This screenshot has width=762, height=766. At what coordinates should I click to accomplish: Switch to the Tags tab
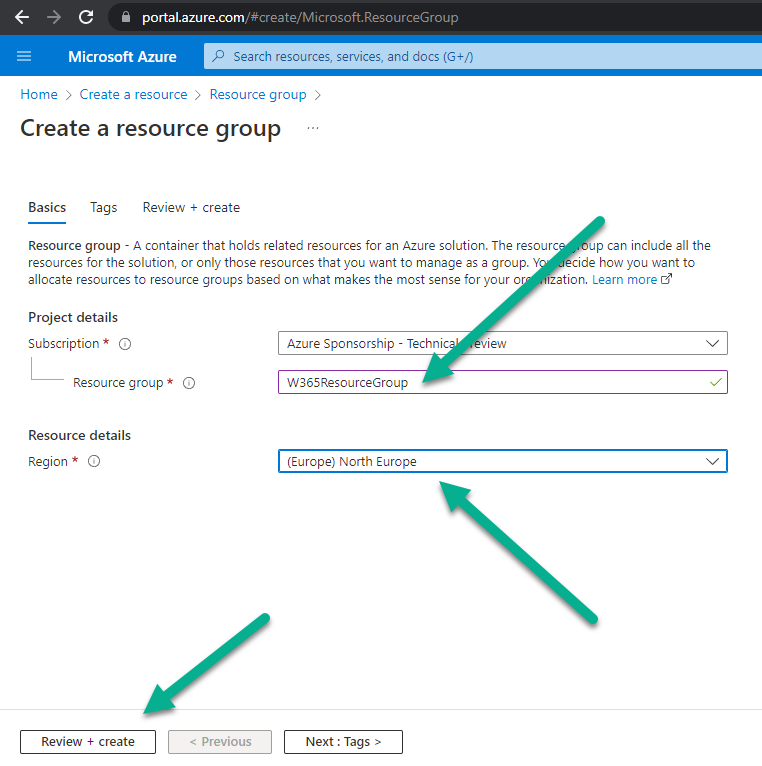(104, 208)
